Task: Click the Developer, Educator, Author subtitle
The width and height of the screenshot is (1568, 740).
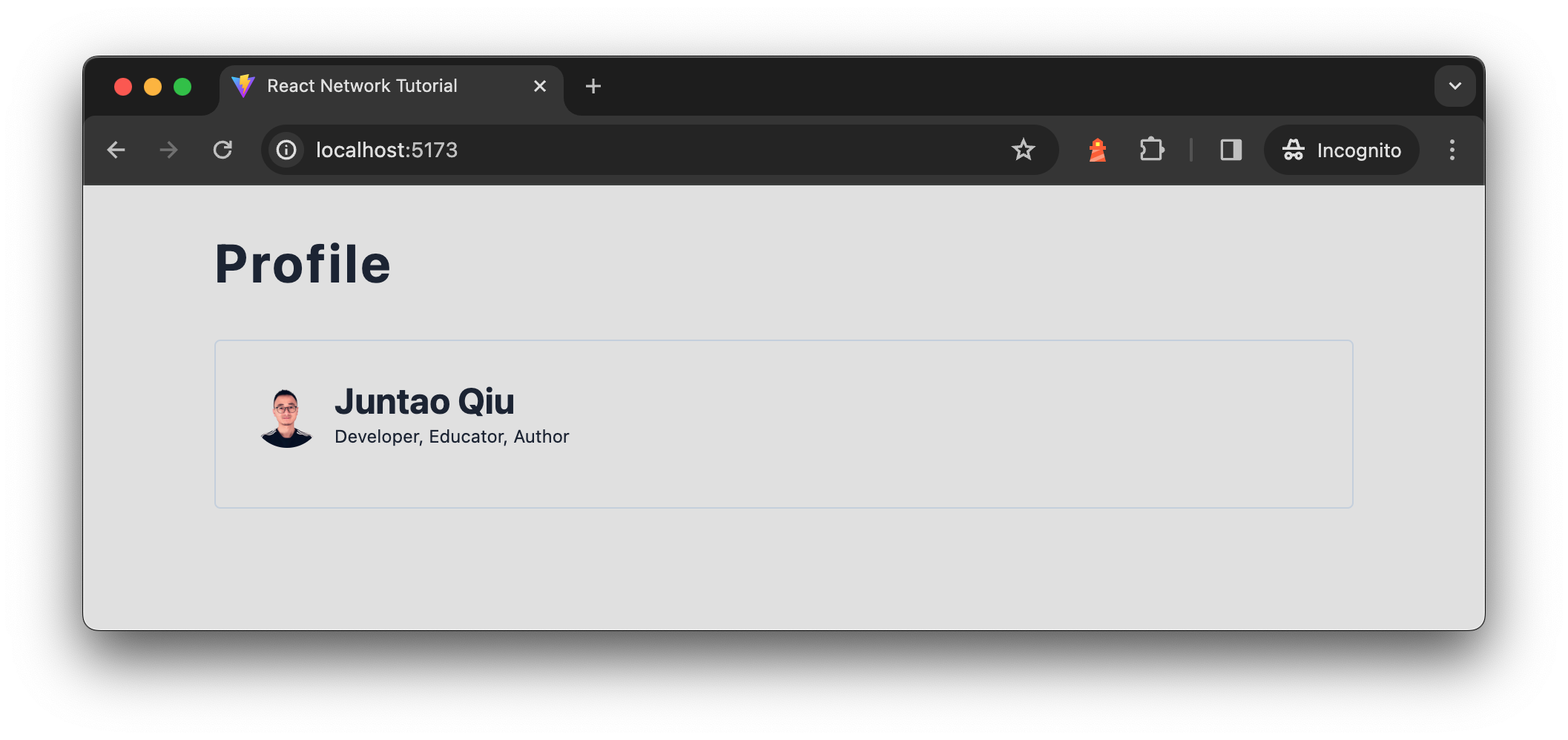Action: pos(452,436)
